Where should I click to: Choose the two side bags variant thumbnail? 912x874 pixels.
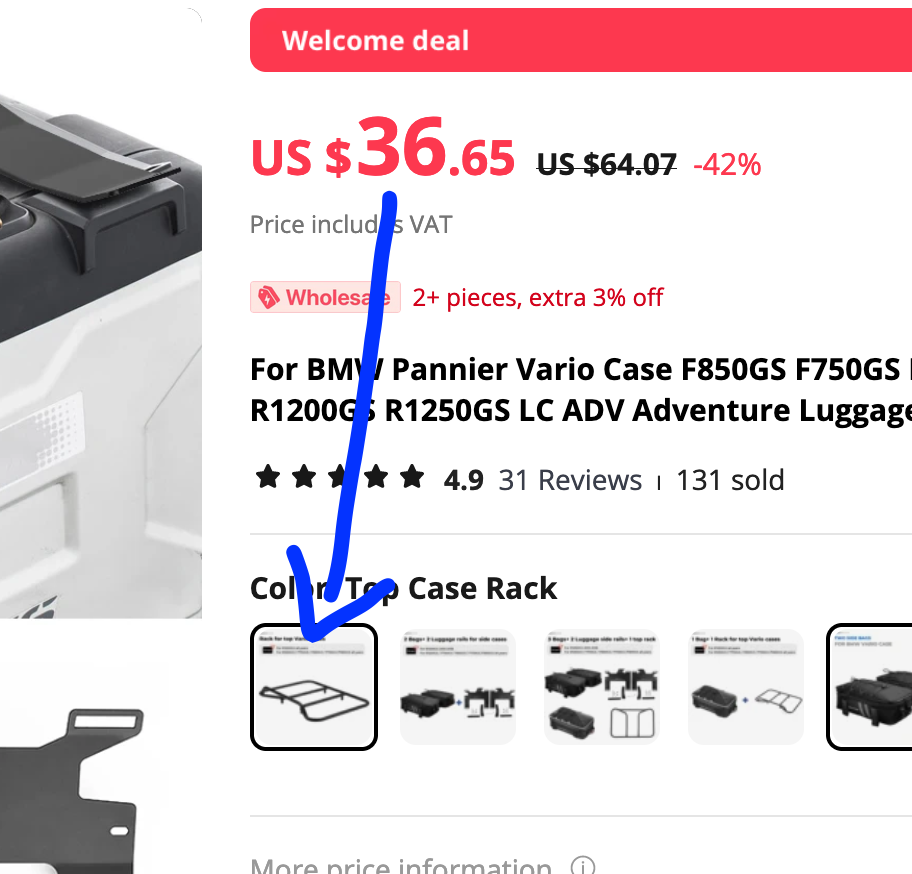click(870, 687)
